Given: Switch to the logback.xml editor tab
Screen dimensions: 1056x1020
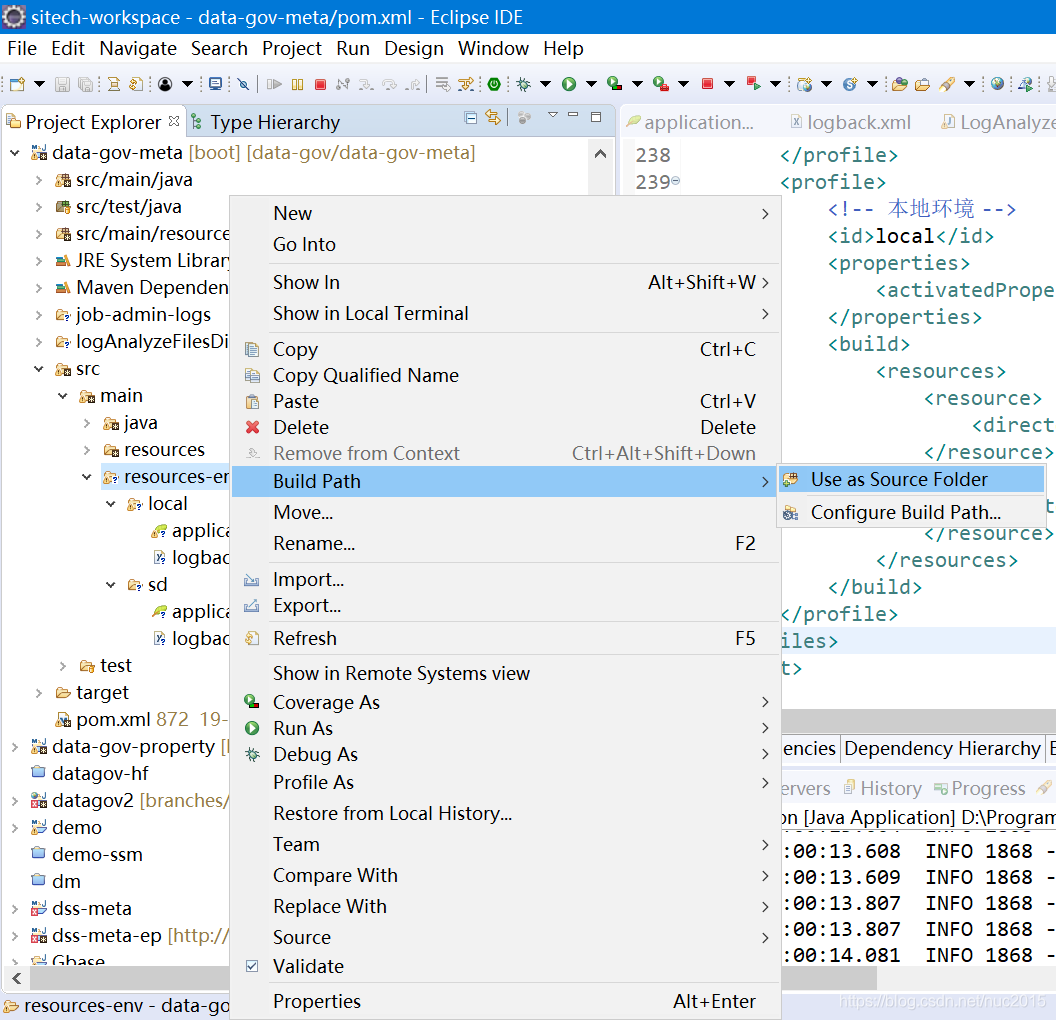Looking at the screenshot, I should click(x=851, y=123).
